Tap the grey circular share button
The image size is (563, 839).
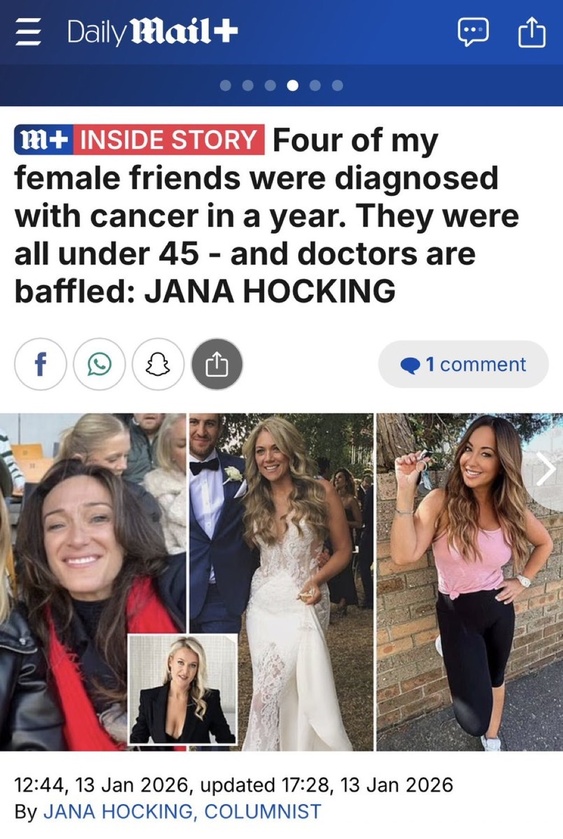pos(217,364)
